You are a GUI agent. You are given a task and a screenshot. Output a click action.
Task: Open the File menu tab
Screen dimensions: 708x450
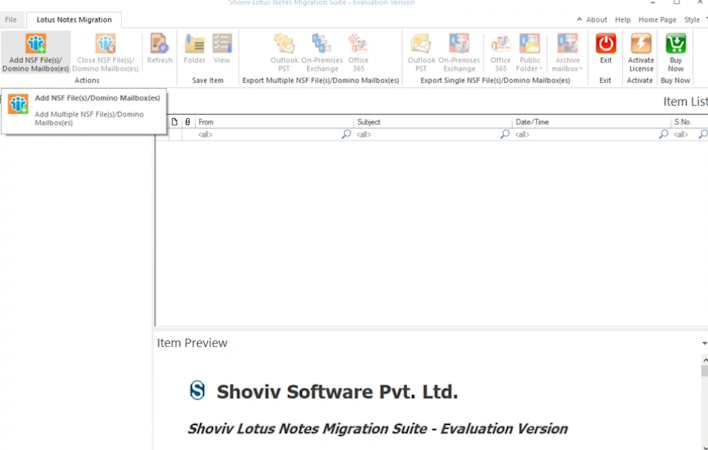tap(11, 20)
